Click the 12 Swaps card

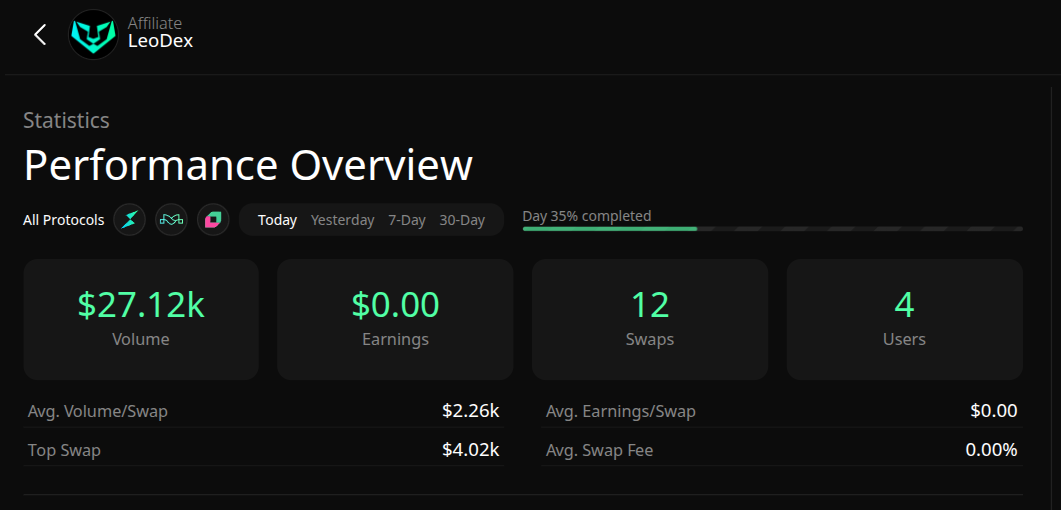pyautogui.click(x=650, y=319)
